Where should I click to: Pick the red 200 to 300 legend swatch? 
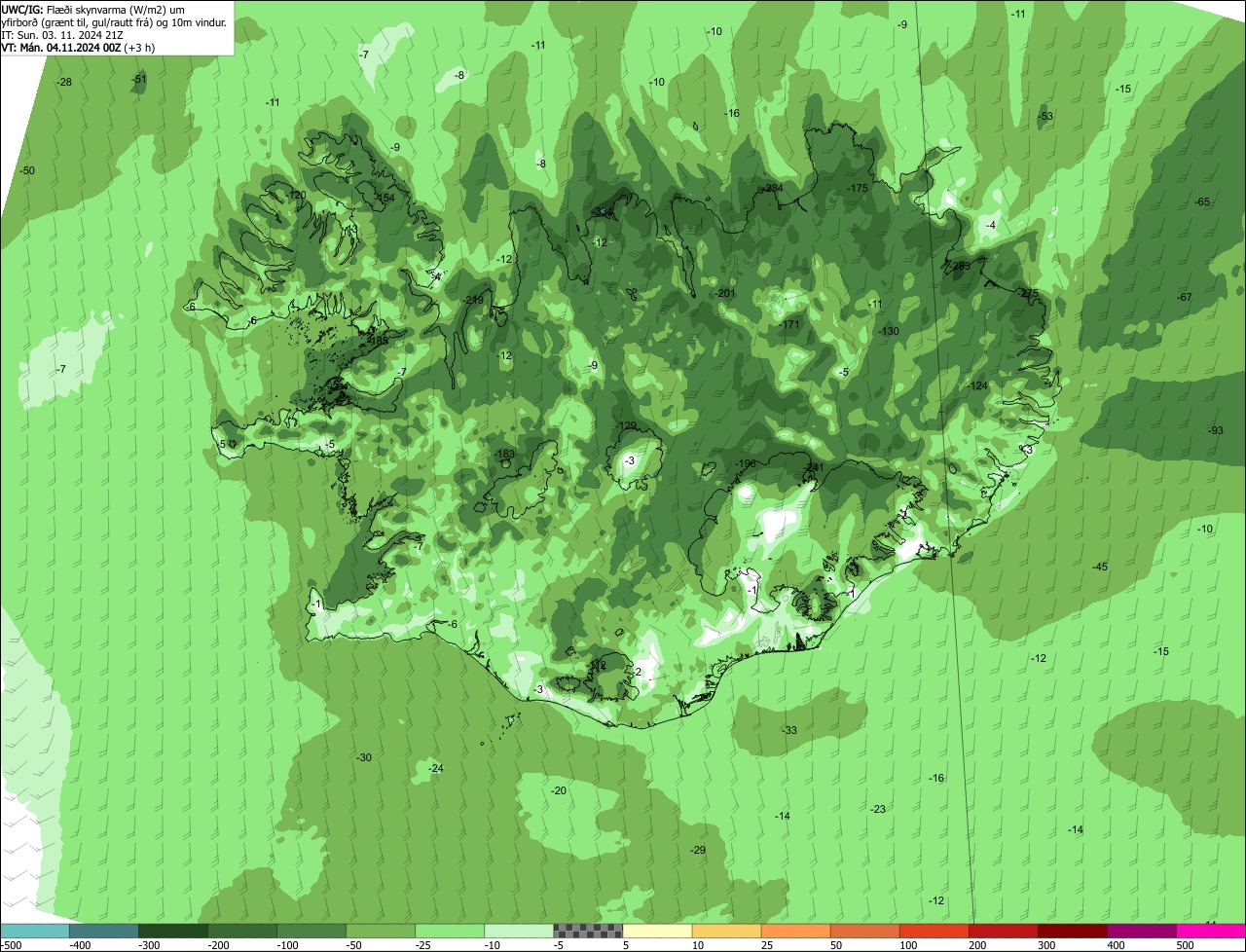point(1004,931)
